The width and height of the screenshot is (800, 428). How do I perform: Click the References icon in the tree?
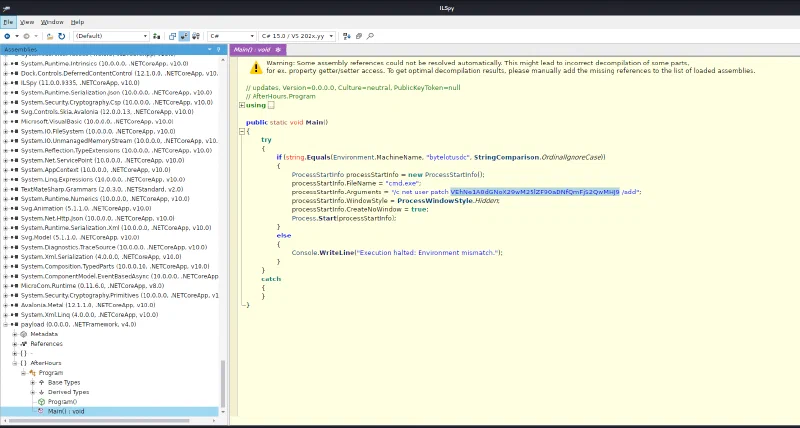[23, 344]
